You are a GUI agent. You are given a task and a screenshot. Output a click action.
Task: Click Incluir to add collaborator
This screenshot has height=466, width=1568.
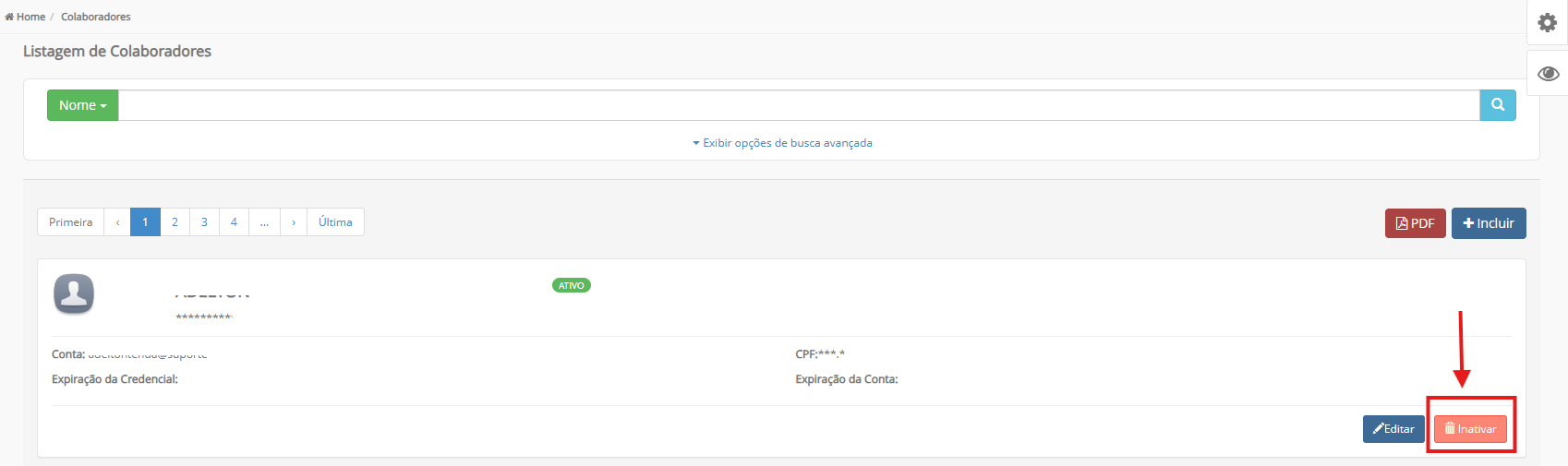[x=1489, y=223]
